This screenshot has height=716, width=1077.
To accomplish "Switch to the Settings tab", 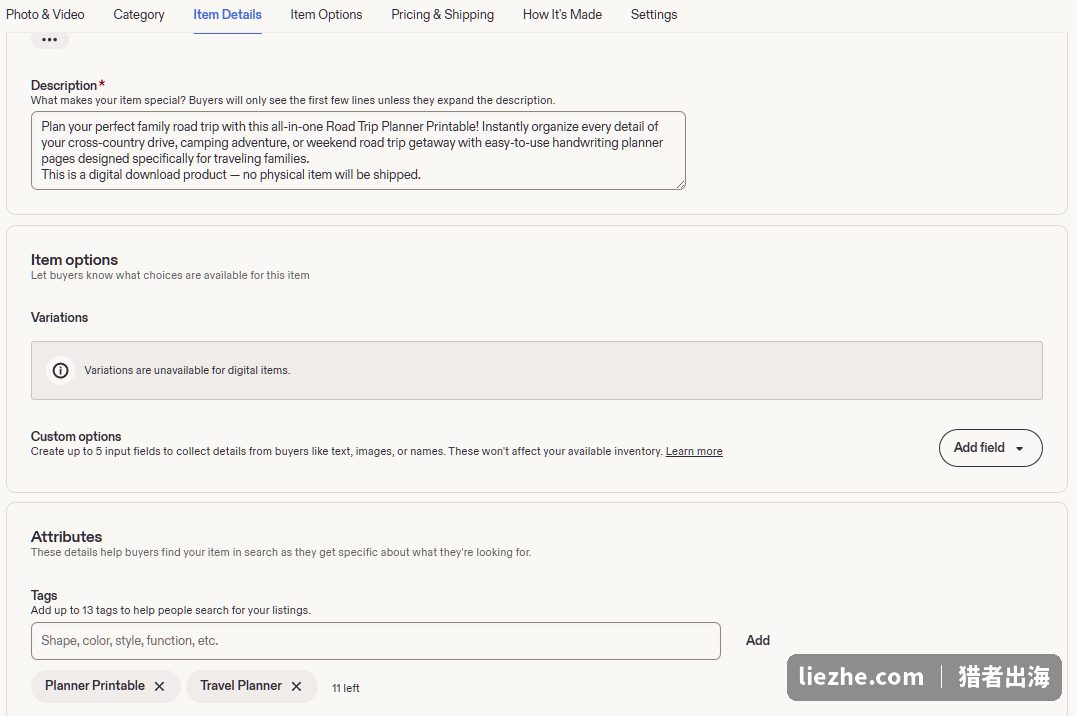I will coord(654,14).
